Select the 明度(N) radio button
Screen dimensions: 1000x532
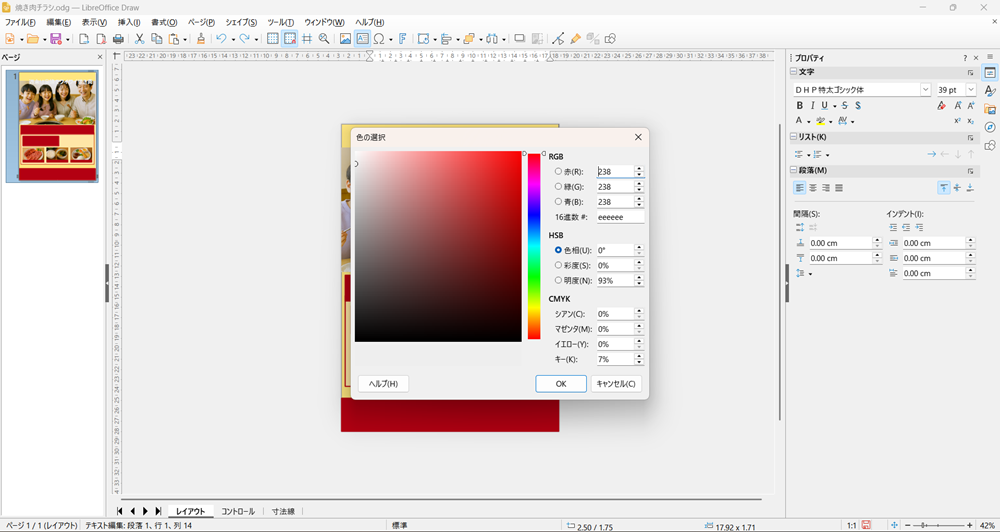click(558, 280)
